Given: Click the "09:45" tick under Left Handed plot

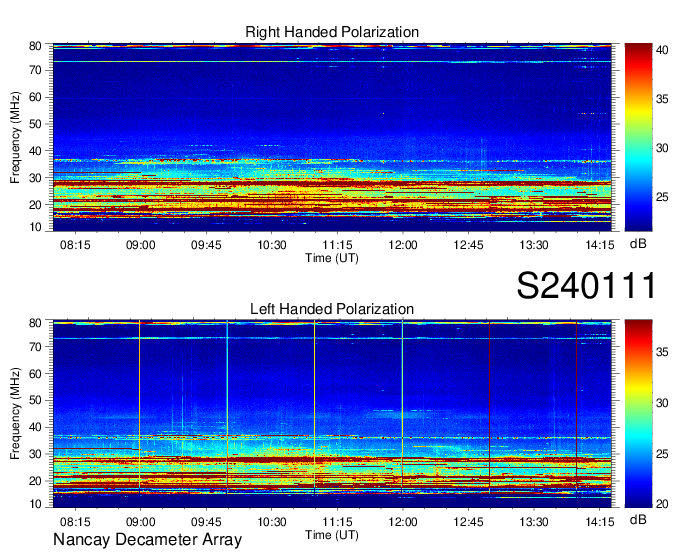Looking at the screenshot, I should click(206, 522).
